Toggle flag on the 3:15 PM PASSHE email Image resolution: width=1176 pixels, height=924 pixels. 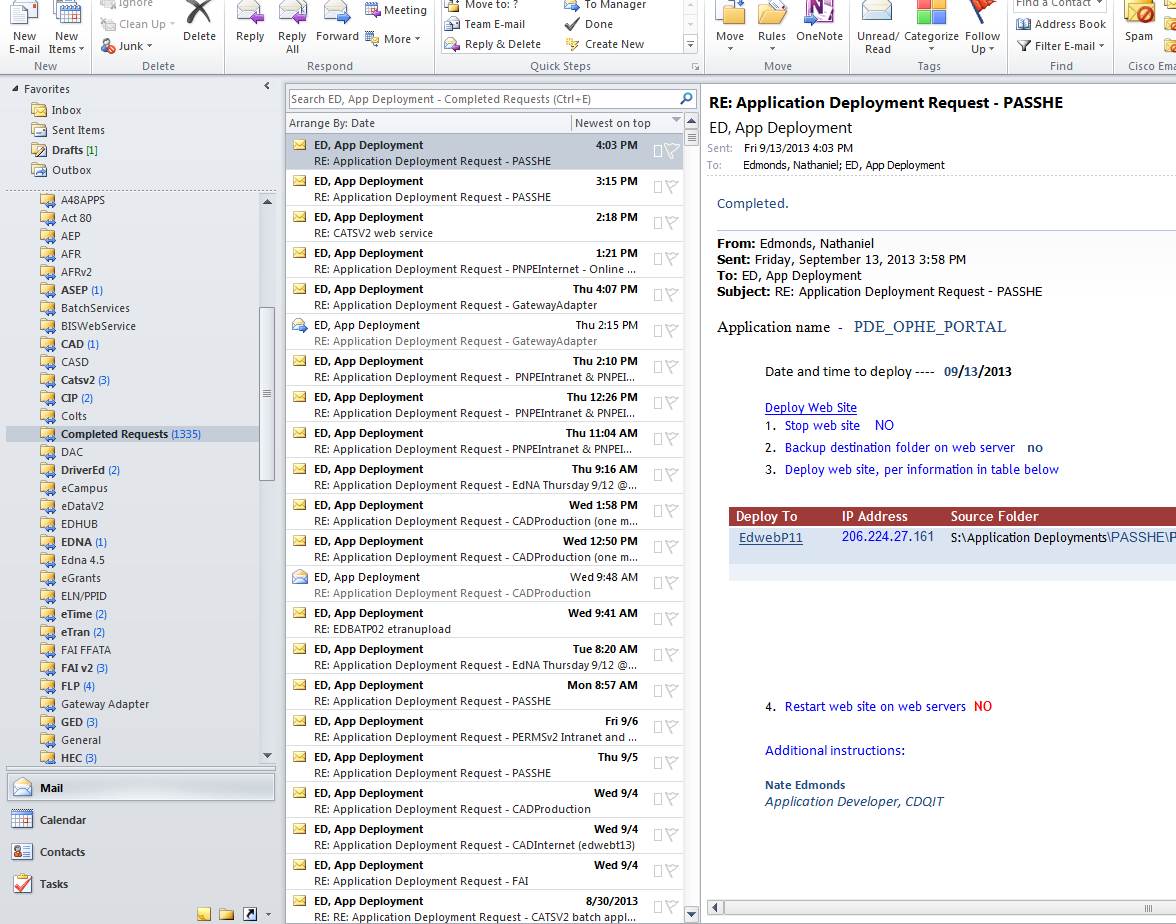pyautogui.click(x=672, y=187)
